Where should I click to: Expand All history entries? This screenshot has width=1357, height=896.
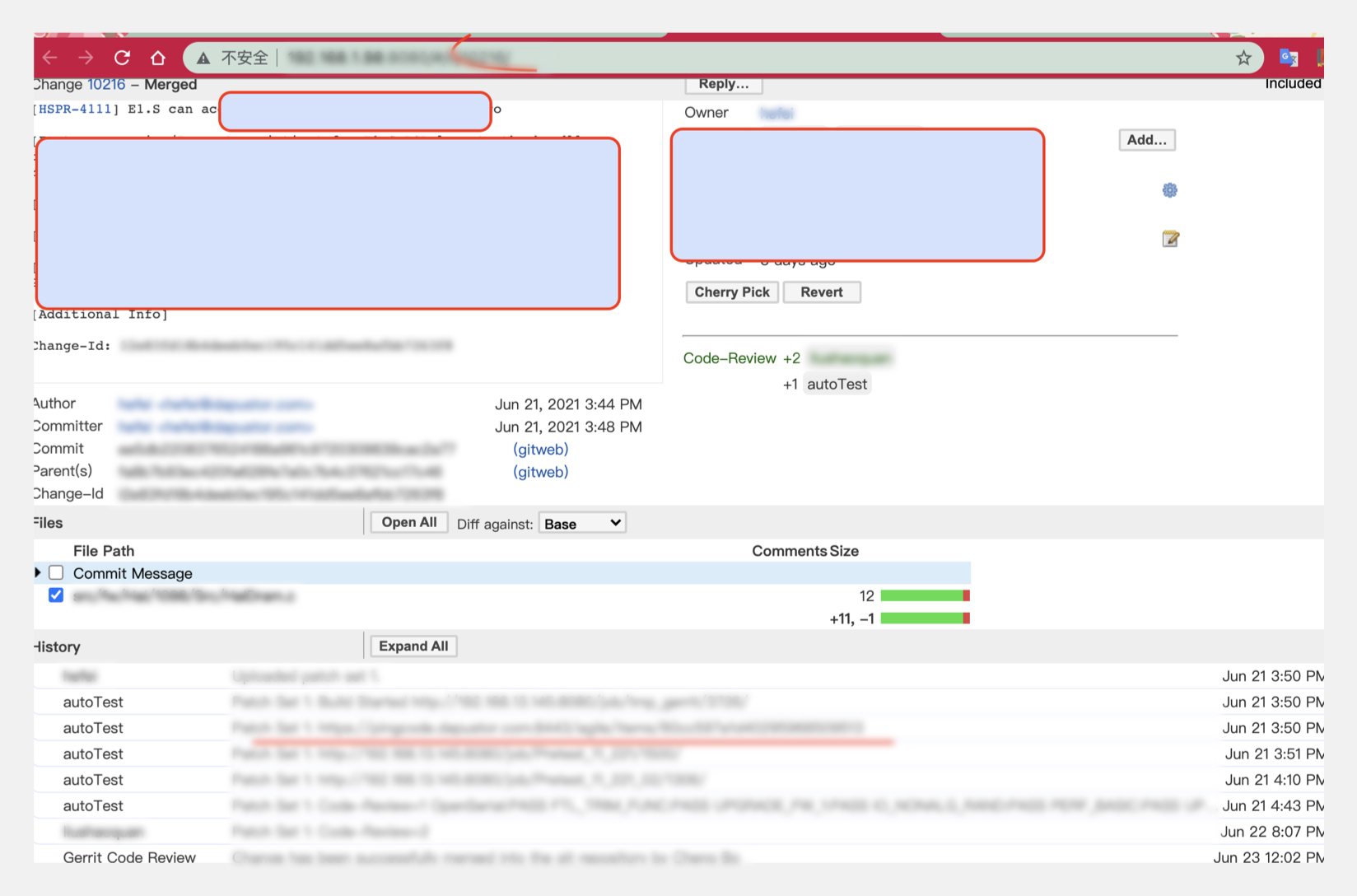413,646
